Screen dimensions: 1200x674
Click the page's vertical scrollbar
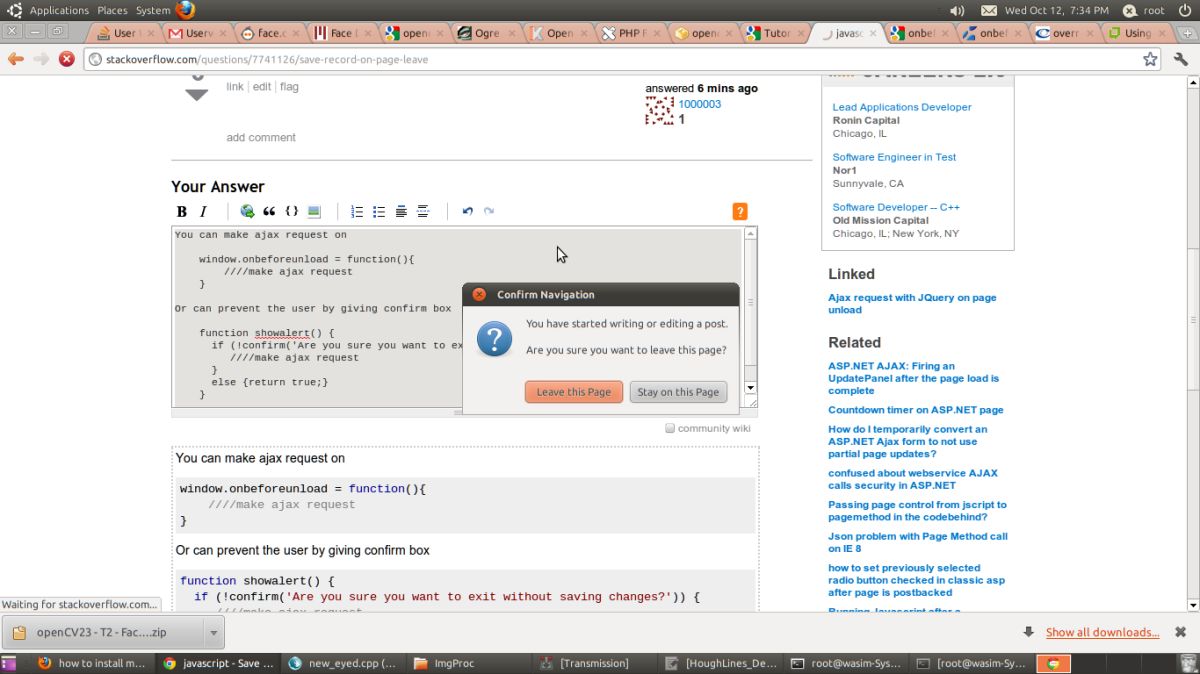point(1194,320)
